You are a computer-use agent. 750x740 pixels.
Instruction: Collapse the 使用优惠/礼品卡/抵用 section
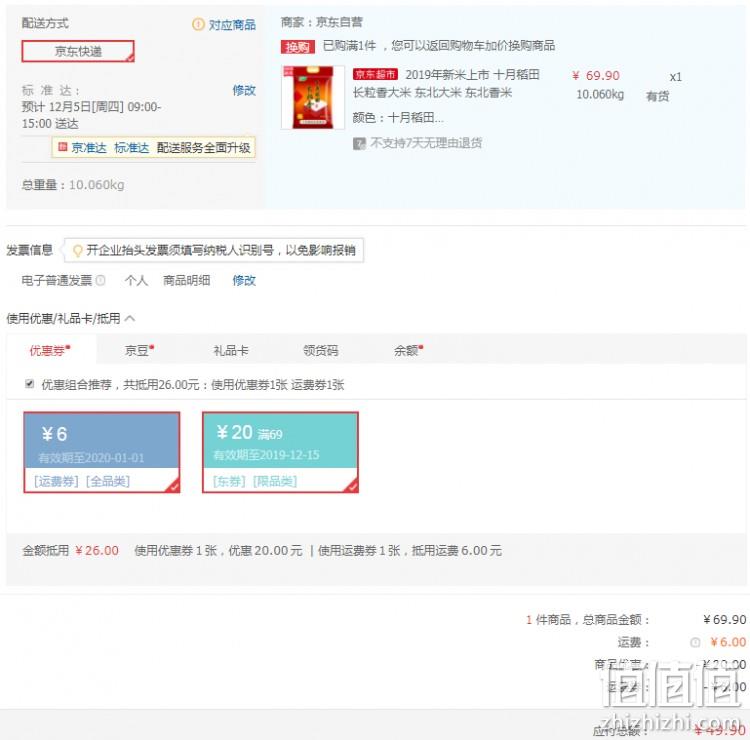(x=130, y=318)
